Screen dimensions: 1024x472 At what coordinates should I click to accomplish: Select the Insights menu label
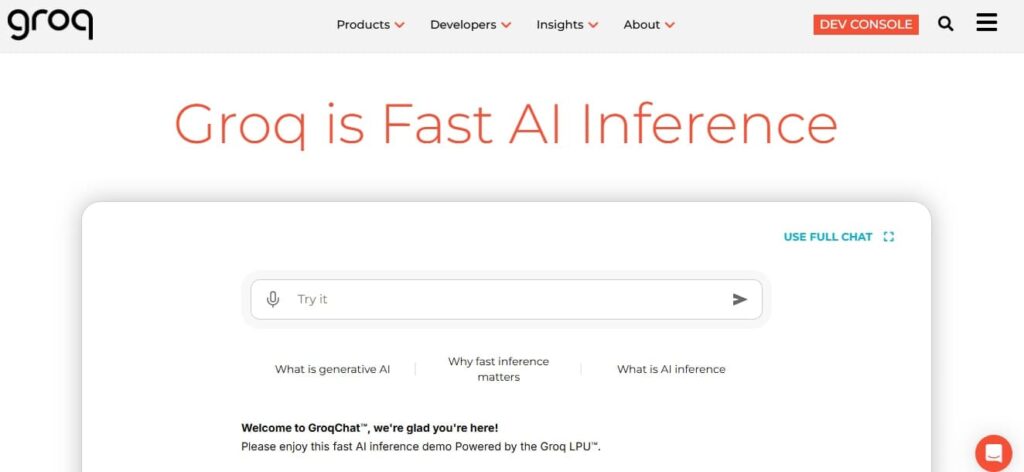[x=559, y=25]
